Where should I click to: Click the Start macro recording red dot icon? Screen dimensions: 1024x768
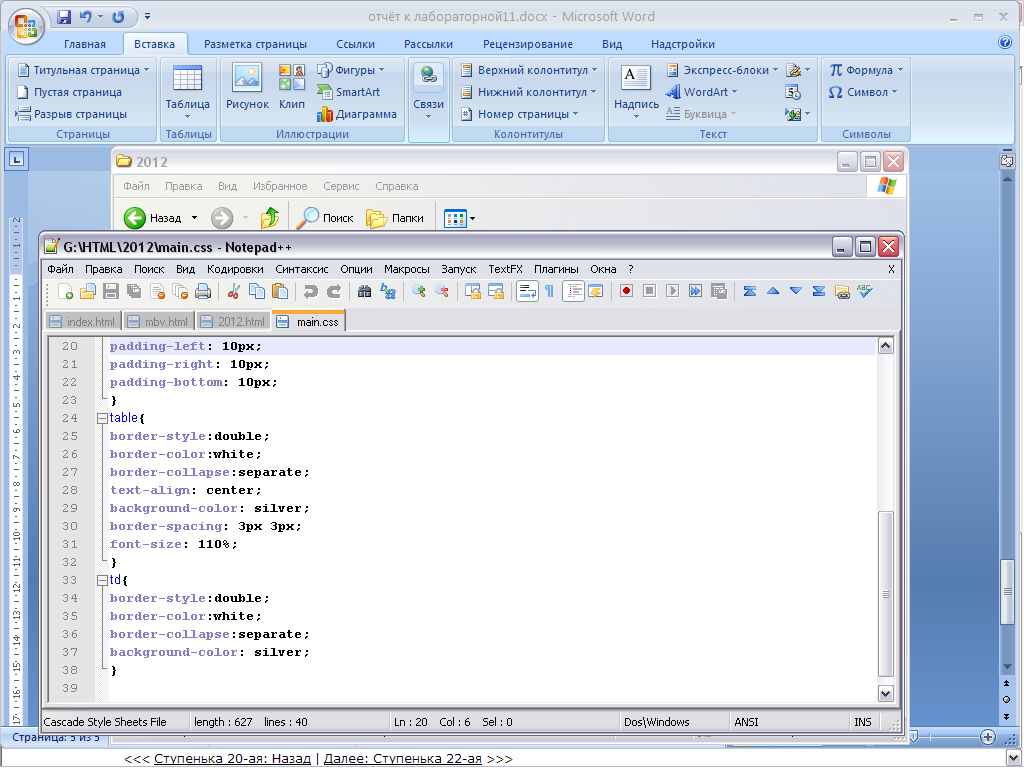626,291
